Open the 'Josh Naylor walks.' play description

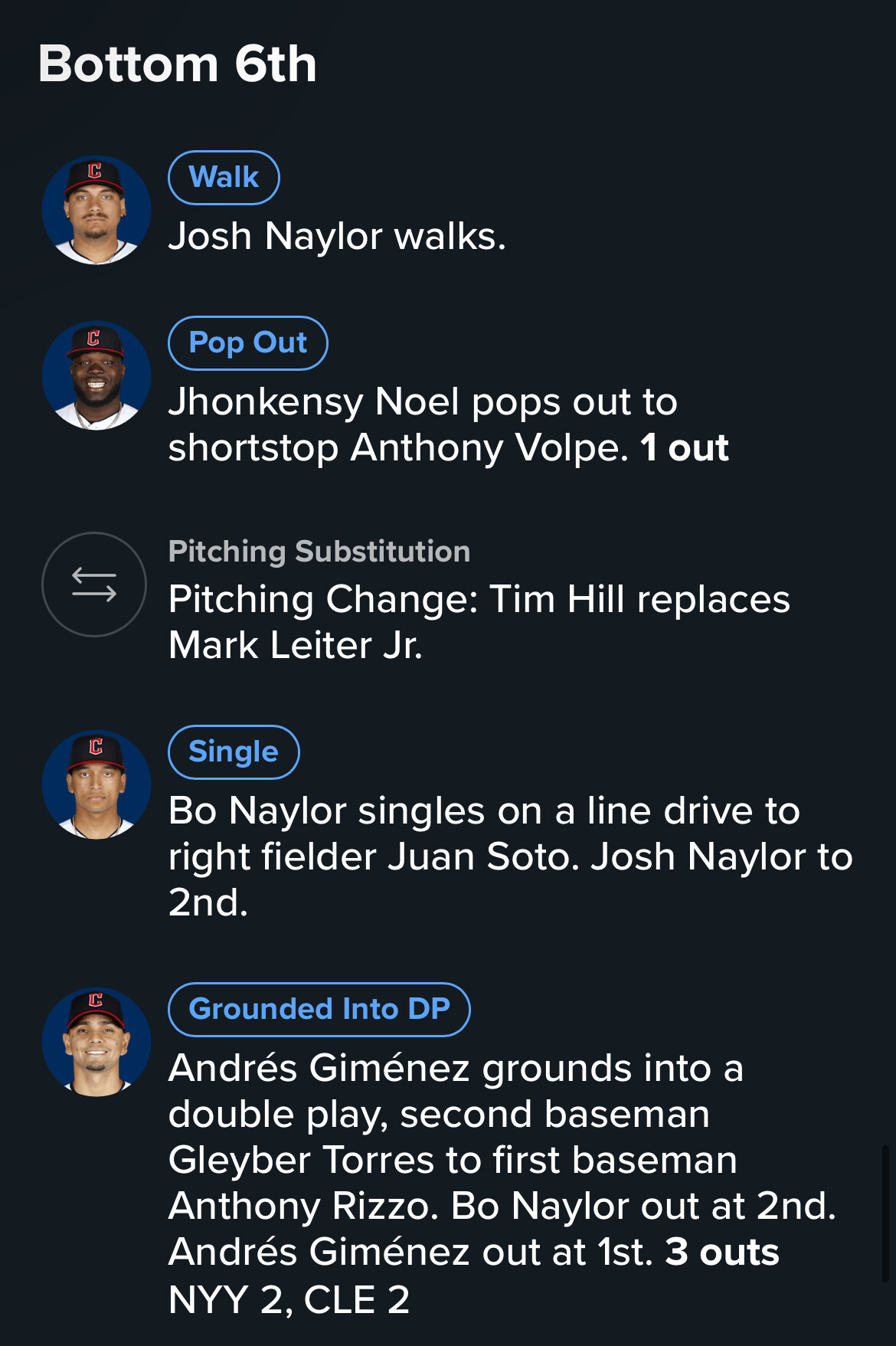pyautogui.click(x=337, y=236)
